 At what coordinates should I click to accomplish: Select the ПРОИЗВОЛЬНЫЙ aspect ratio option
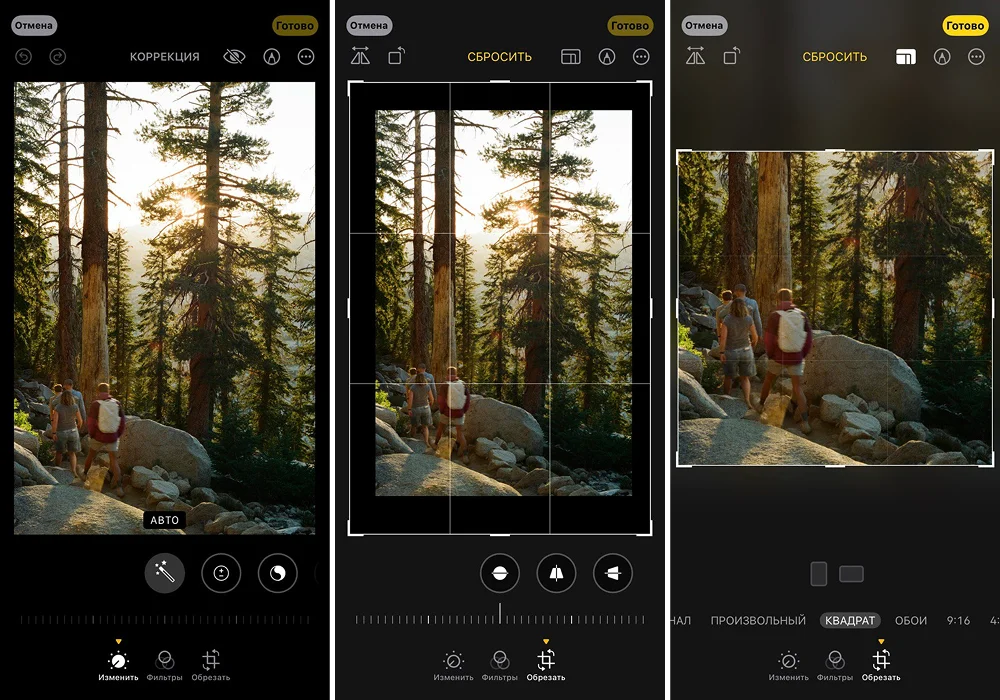pos(758,621)
